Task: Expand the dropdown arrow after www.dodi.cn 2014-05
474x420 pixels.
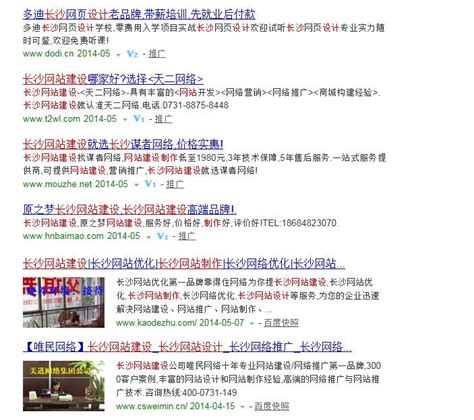Action: (x=118, y=55)
